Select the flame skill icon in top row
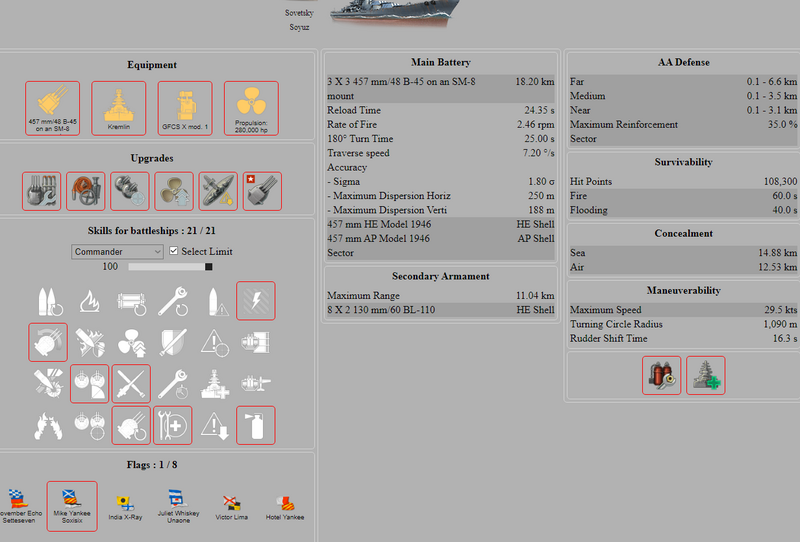This screenshot has width=800, height=542. [89, 300]
